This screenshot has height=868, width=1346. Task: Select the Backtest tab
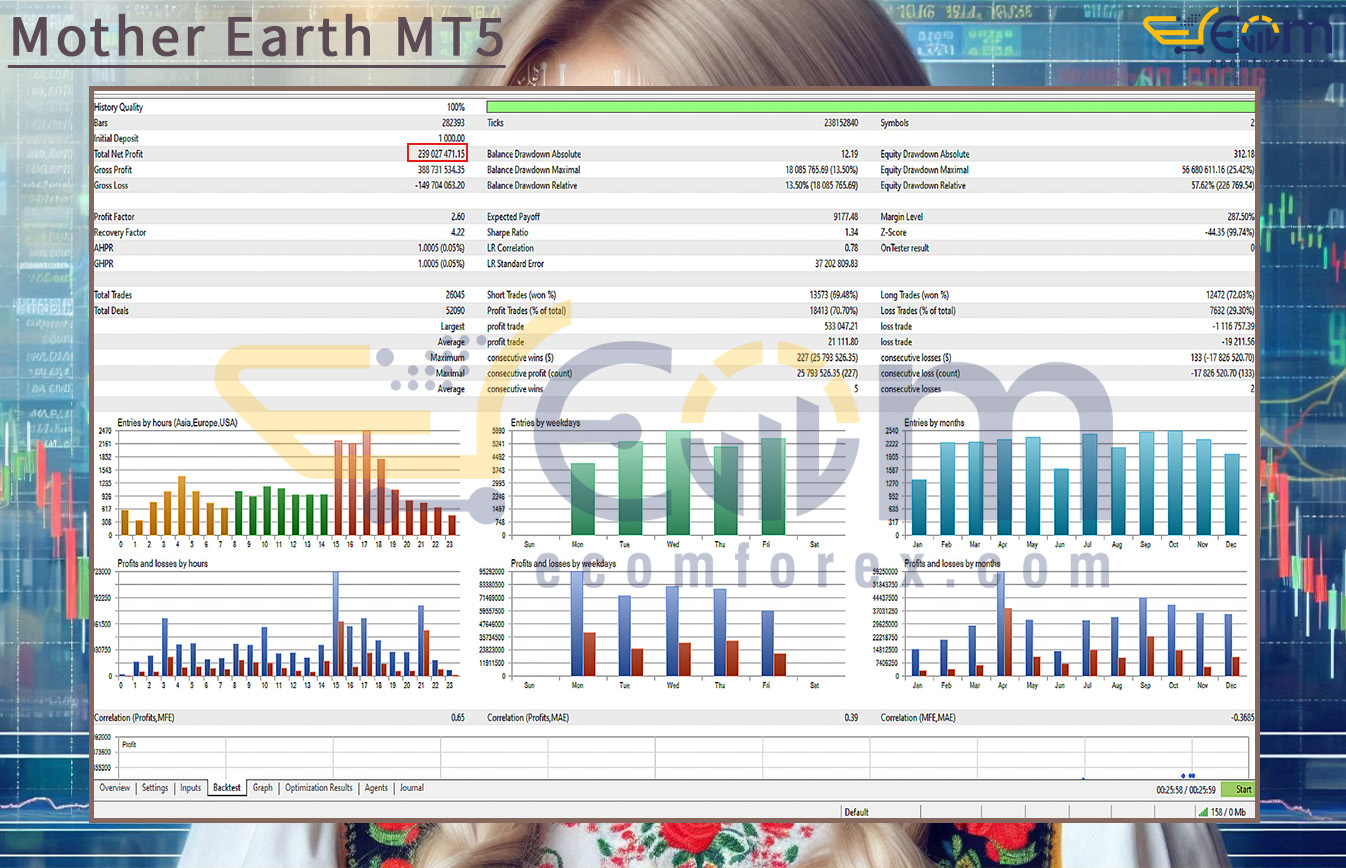click(227, 788)
